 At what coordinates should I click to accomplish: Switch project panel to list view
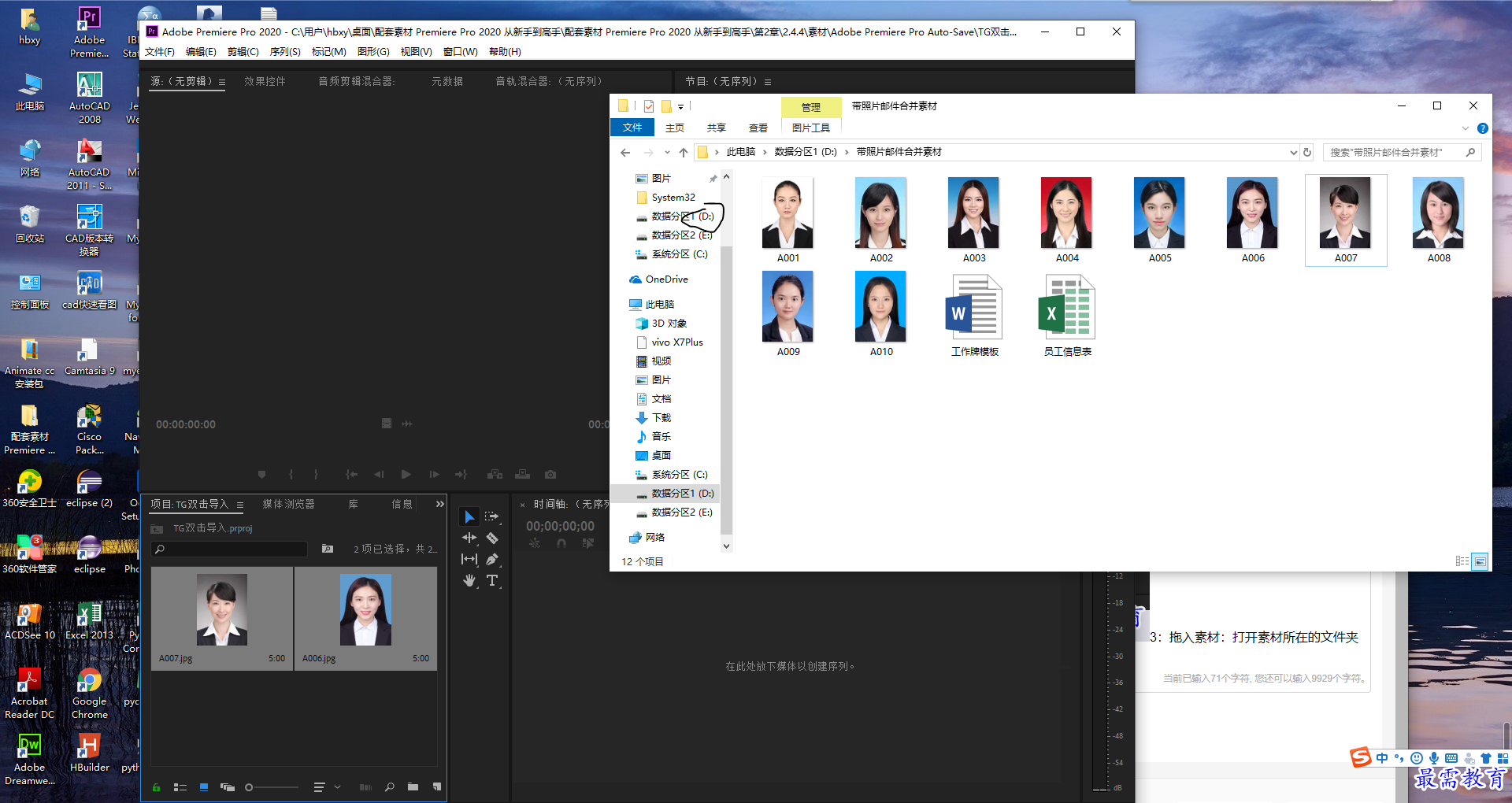[180, 786]
